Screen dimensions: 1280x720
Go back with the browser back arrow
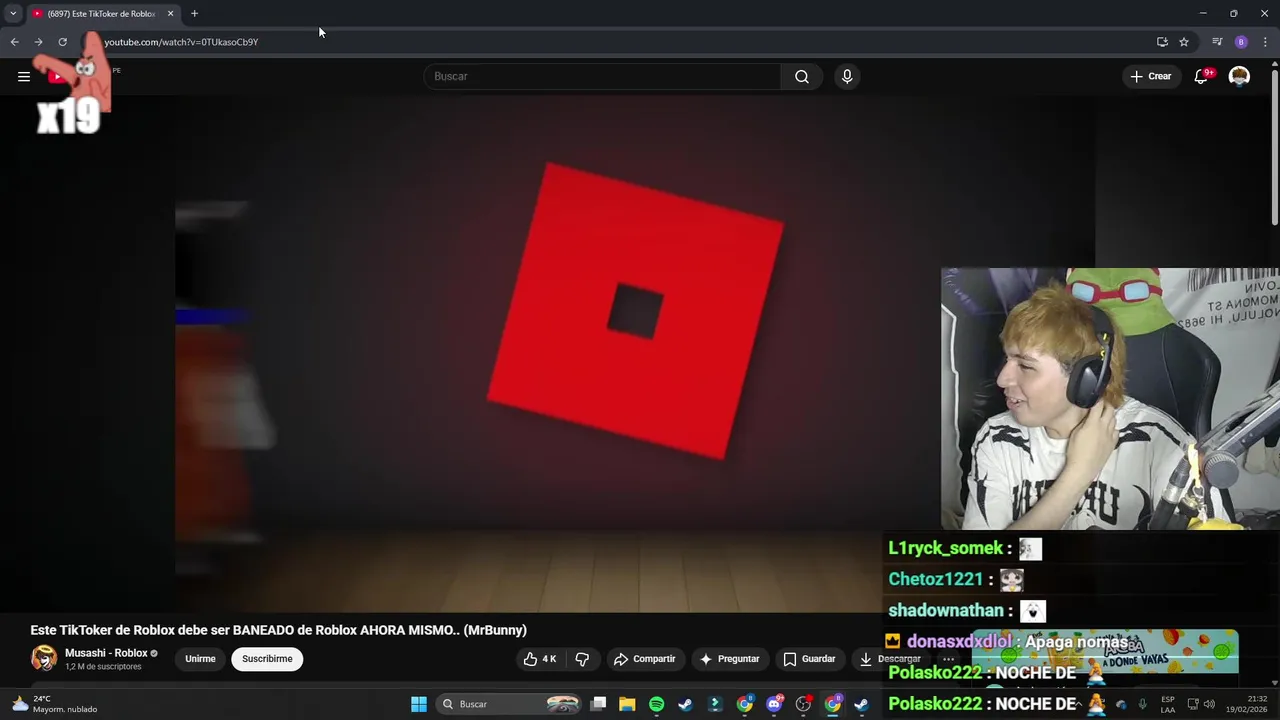click(14, 42)
